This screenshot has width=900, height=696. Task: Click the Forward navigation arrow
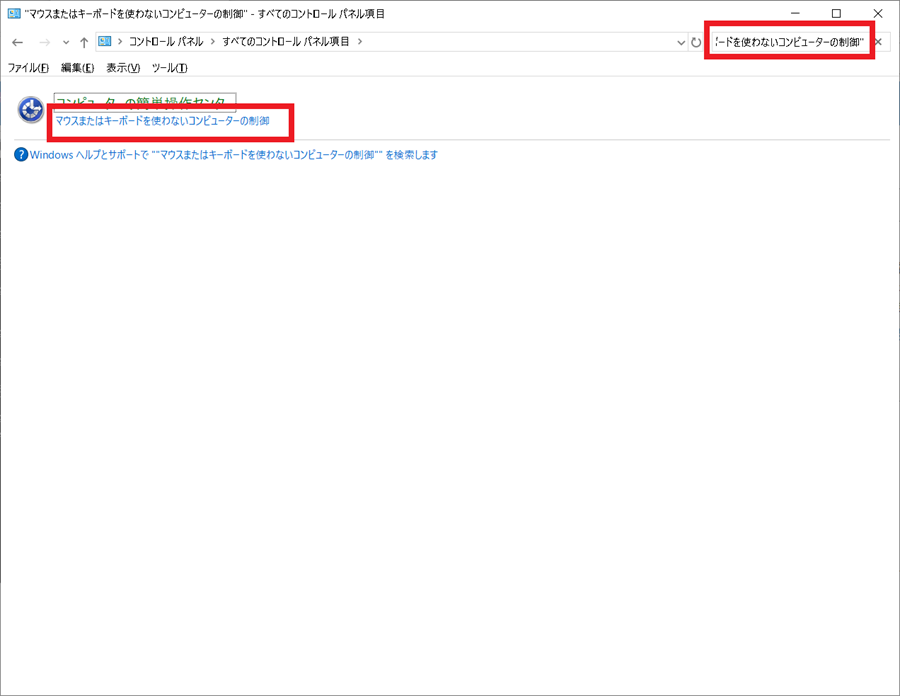[x=44, y=42]
